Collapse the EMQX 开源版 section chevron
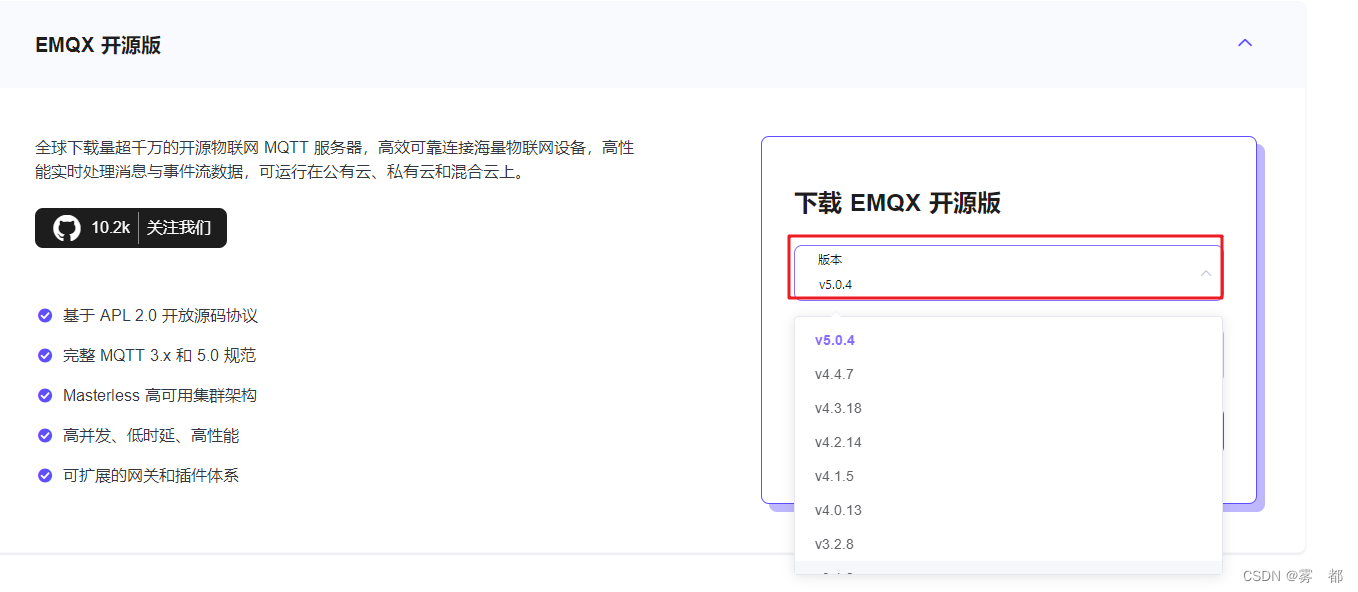Viewport: 1358px width, 592px height. pos(1244,43)
